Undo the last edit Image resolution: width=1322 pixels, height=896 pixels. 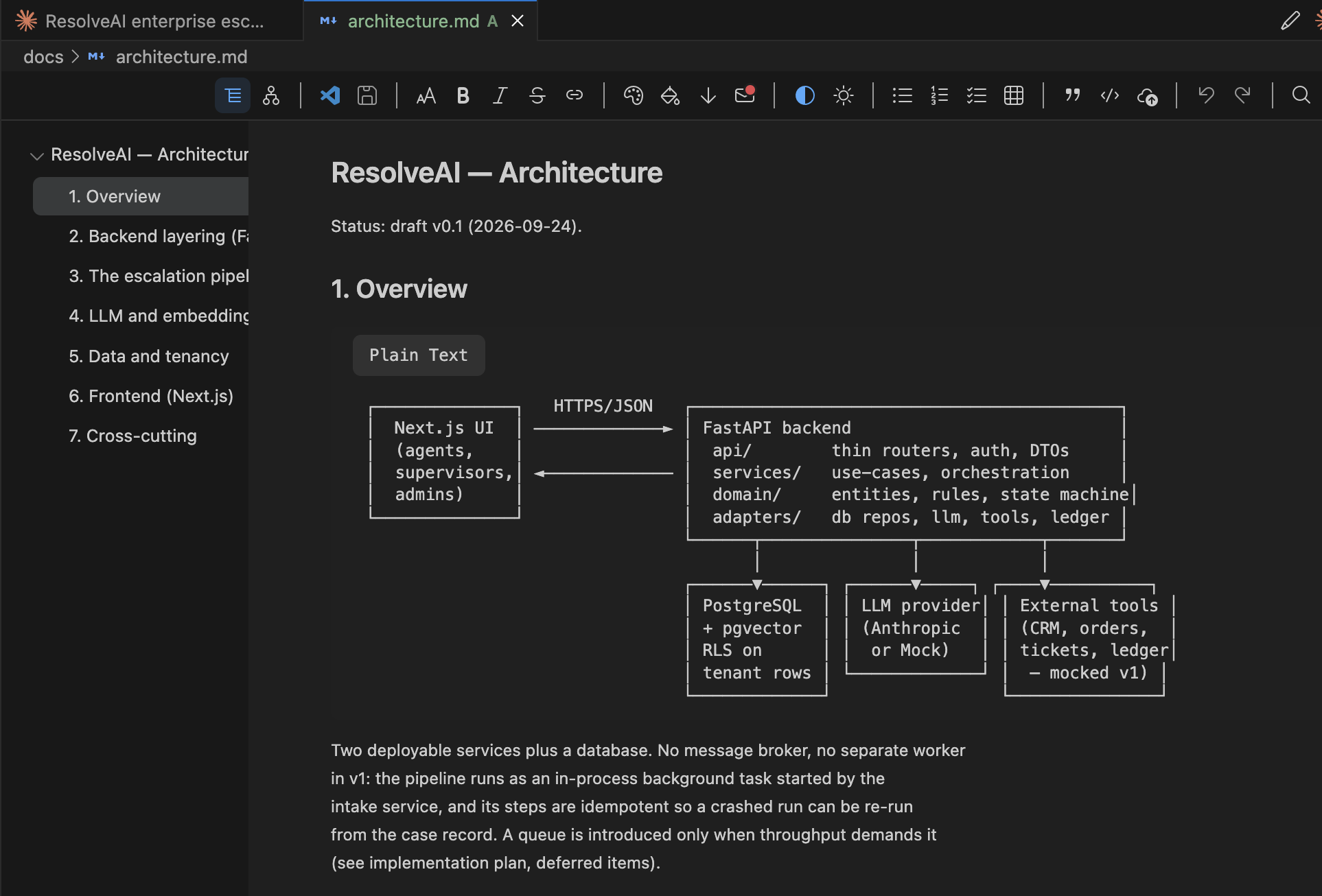[1206, 95]
